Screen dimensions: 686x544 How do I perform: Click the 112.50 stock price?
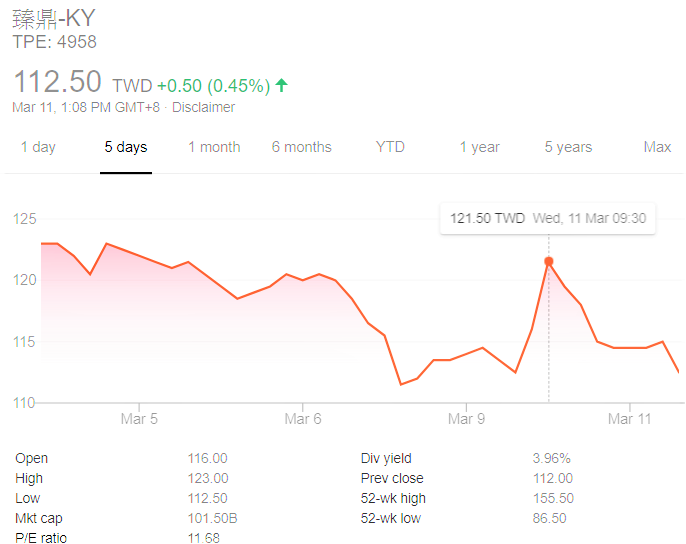coord(57,83)
